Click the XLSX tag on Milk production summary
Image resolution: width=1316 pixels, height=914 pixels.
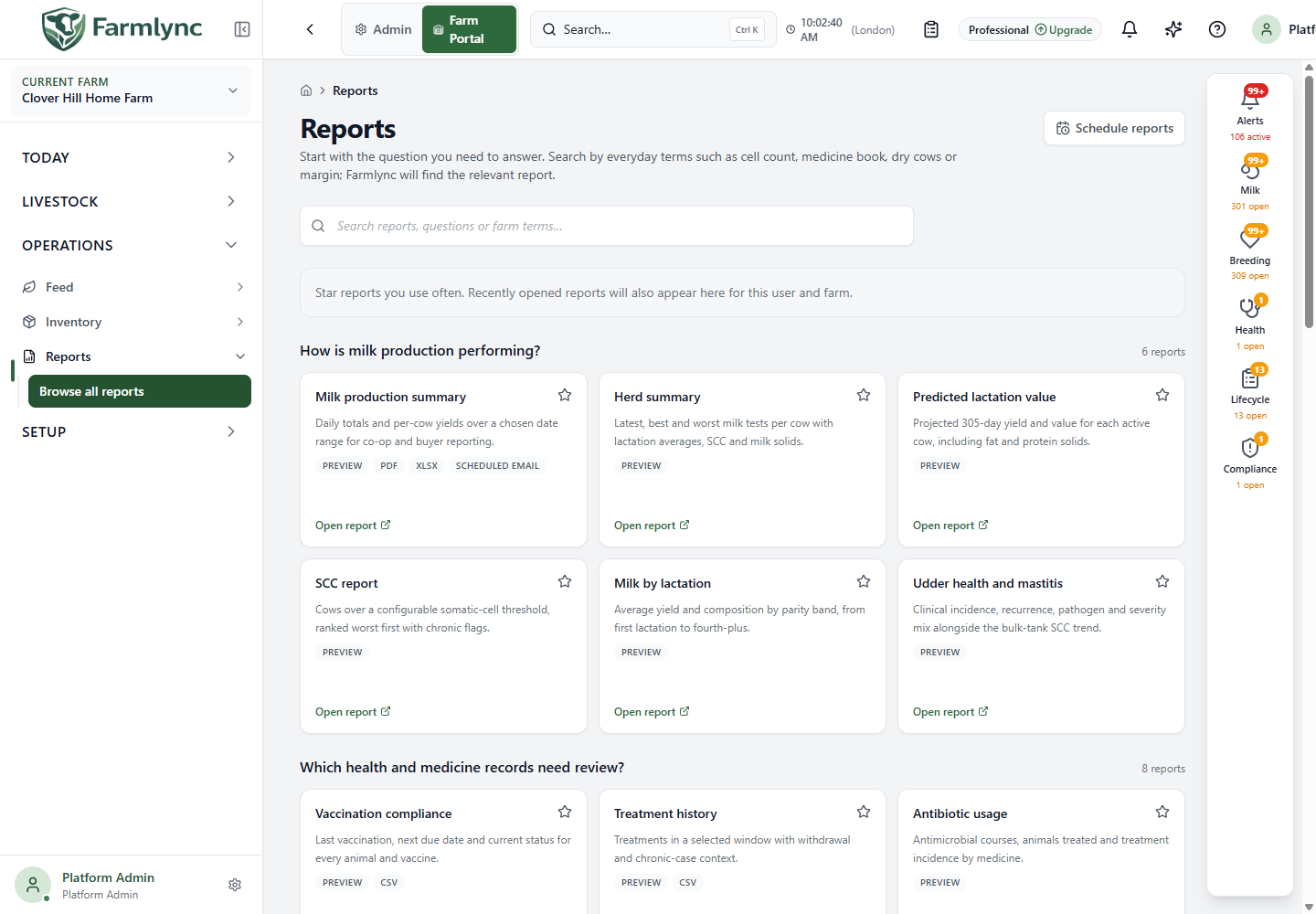pyautogui.click(x=427, y=466)
